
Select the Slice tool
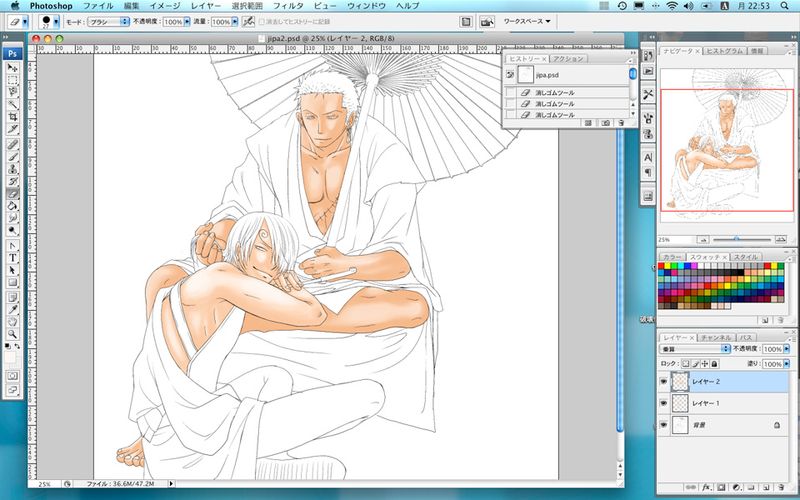click(12, 129)
